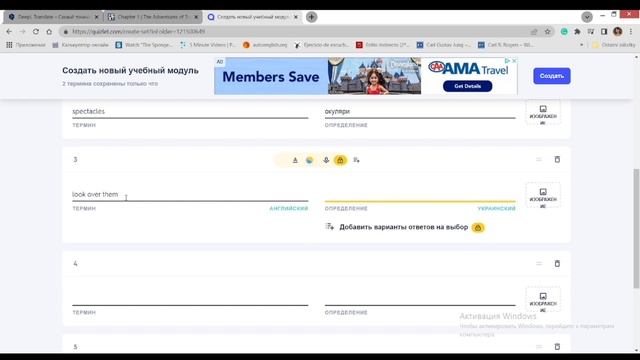Screen dimensions: 640x360
Task: Focus the term field with look over them
Action: pos(190,194)
